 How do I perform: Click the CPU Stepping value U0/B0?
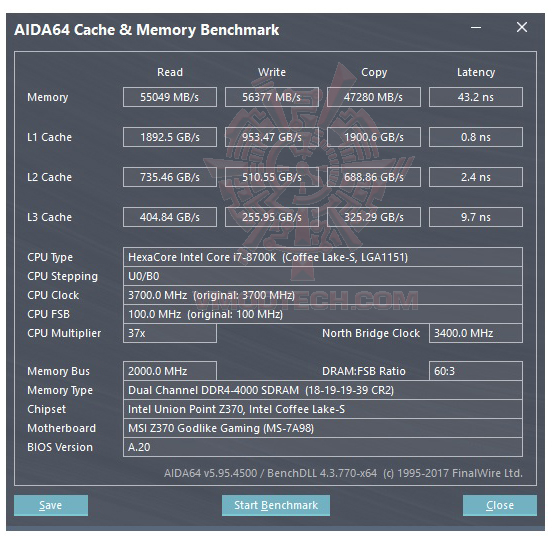323,276
